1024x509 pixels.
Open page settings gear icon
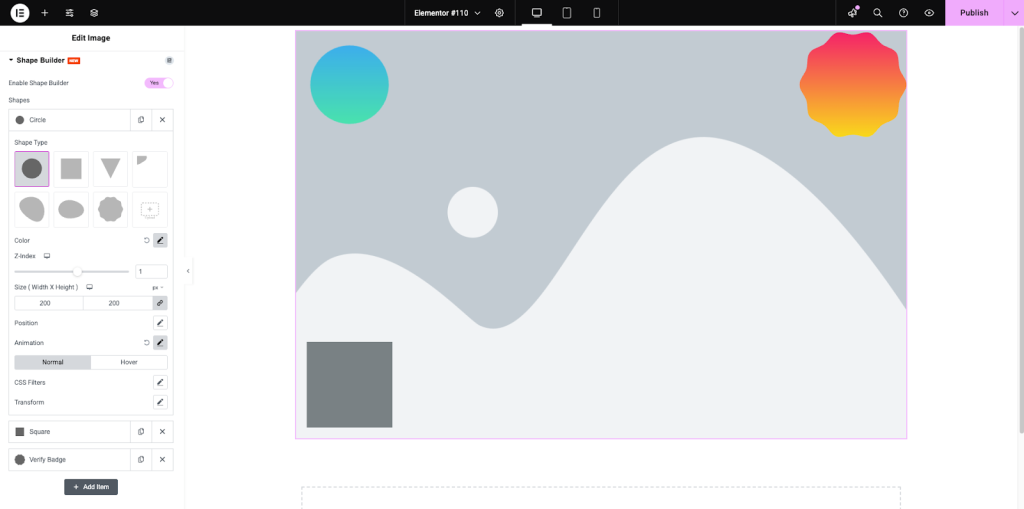(x=500, y=13)
